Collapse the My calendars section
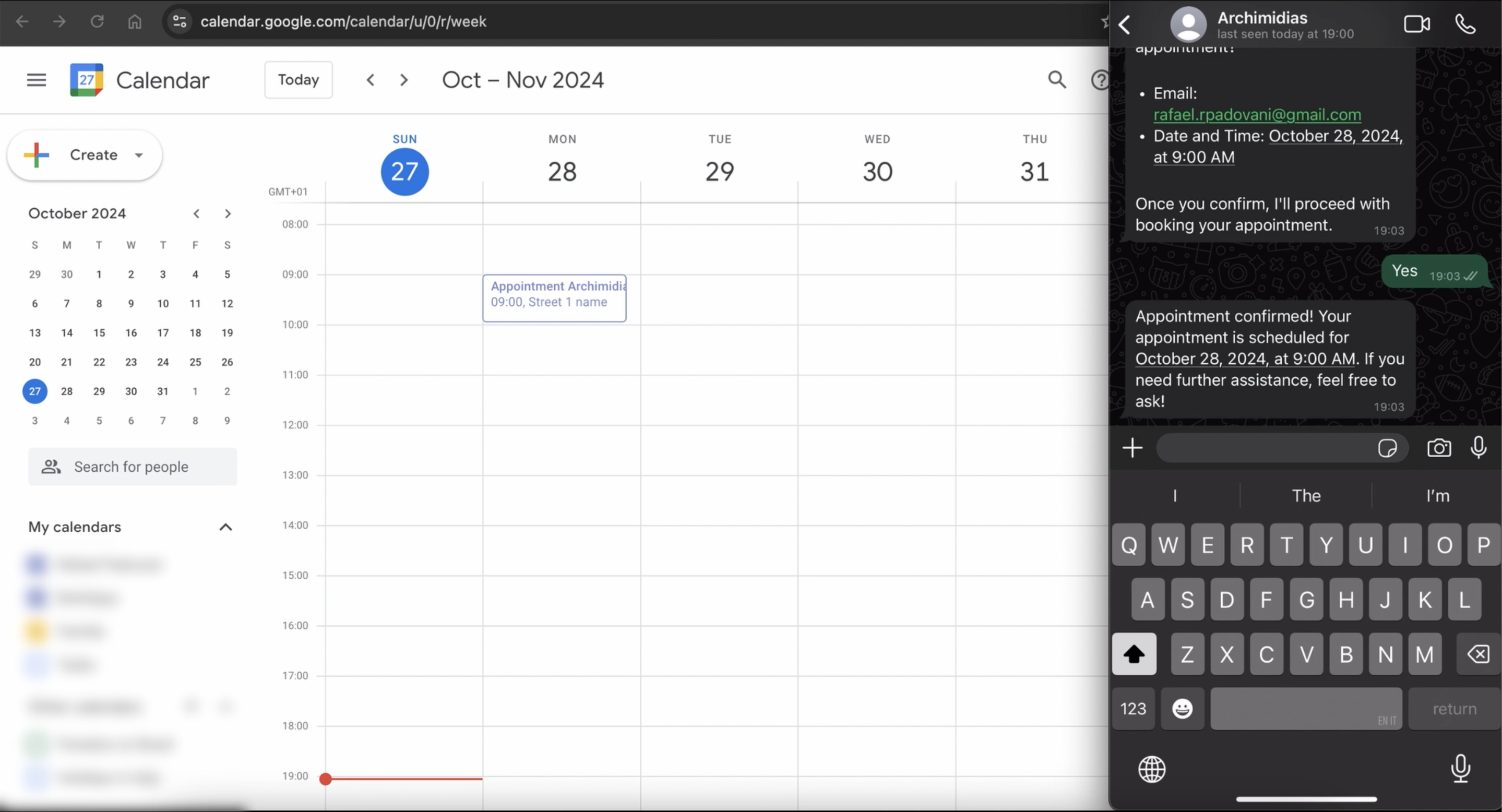Viewport: 1502px width, 812px height. pos(225,527)
